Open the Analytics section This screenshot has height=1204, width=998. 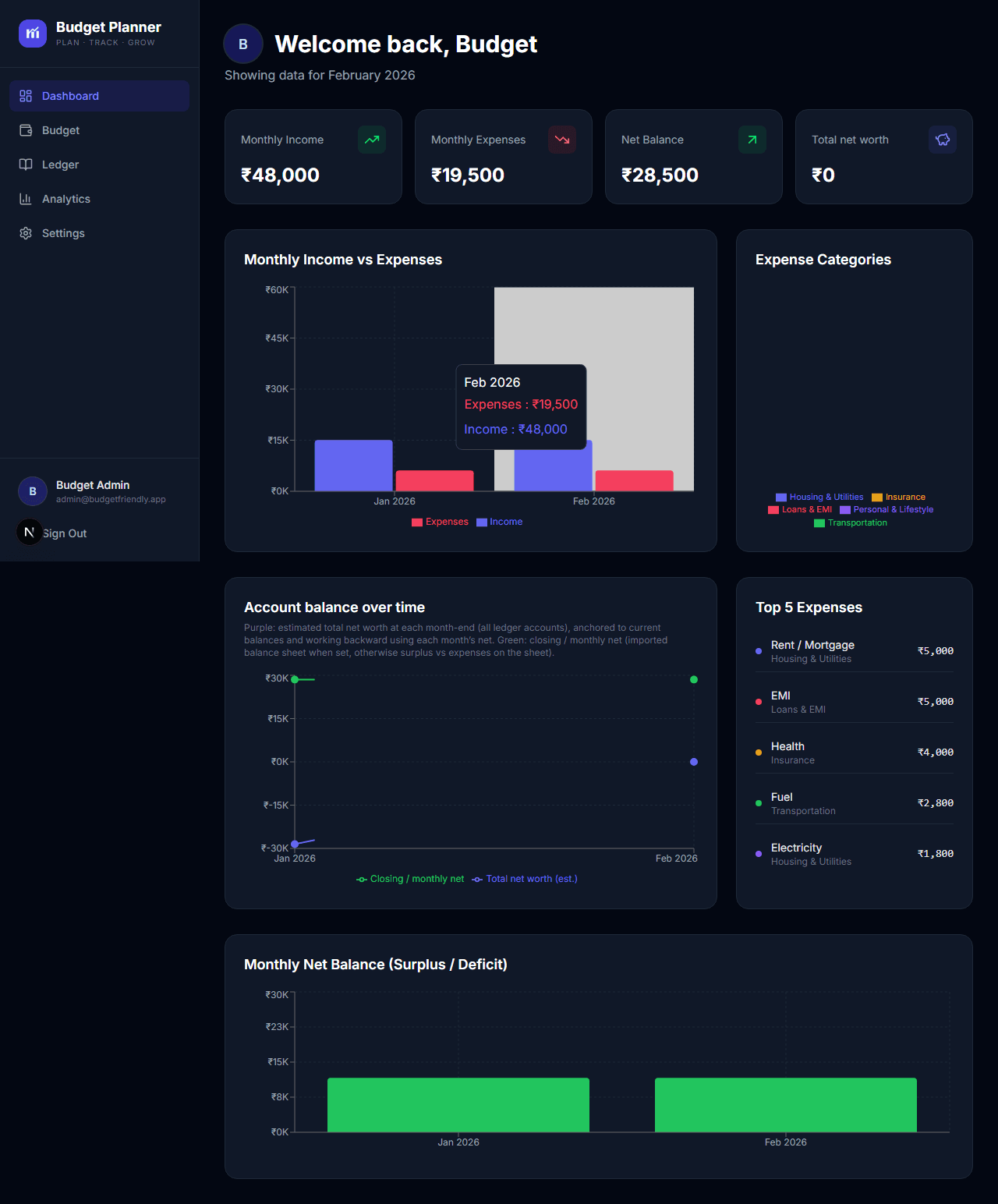100,199
